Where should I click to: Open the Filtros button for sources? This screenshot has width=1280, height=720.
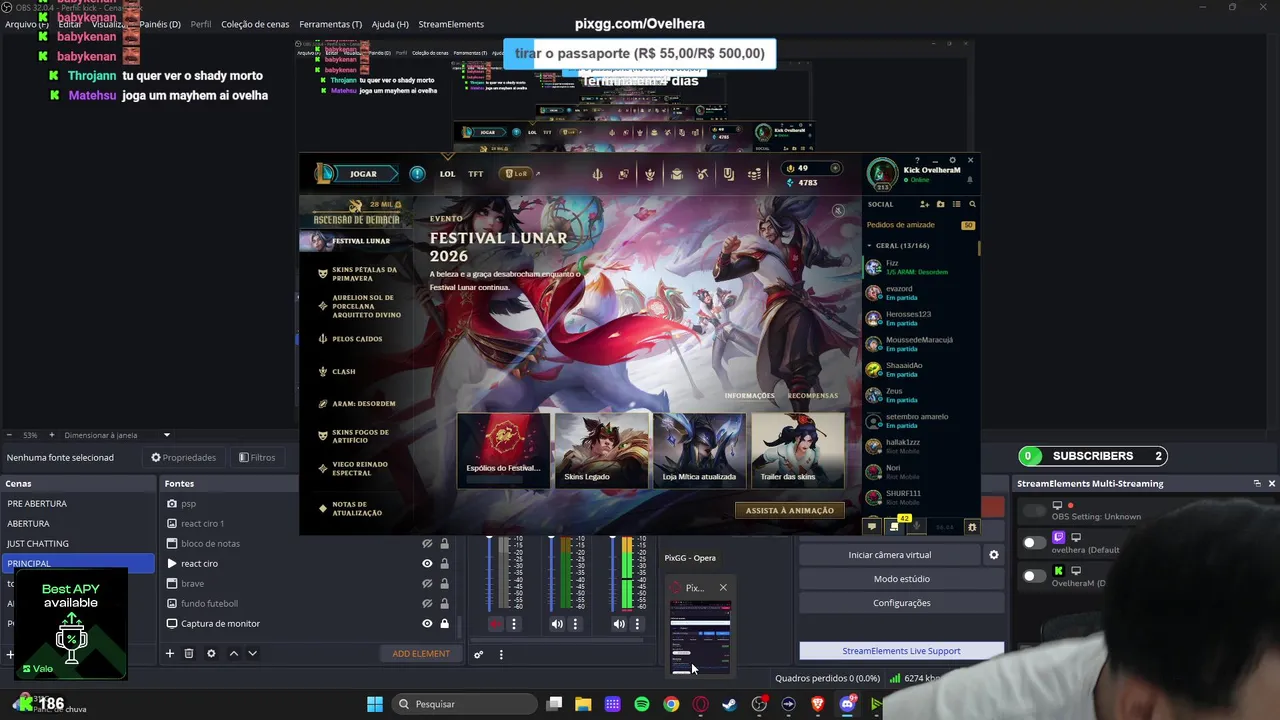click(257, 458)
